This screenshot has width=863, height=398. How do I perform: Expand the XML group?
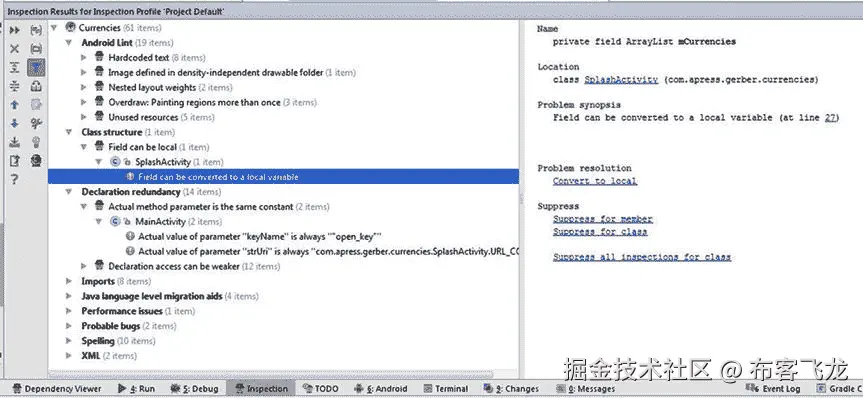pos(69,356)
